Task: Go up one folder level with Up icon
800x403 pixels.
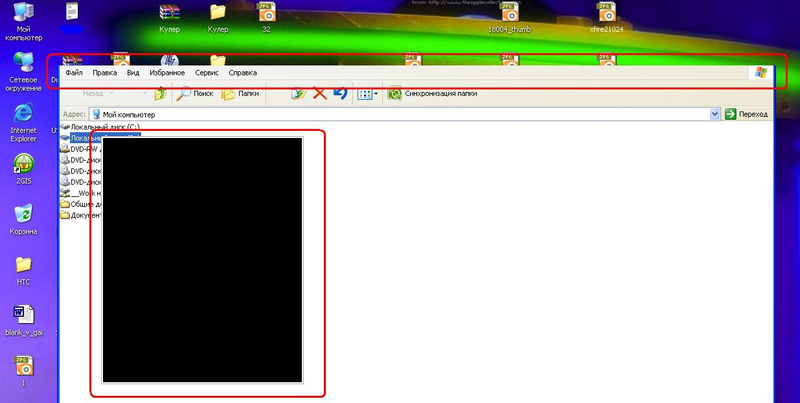Action: [160, 93]
